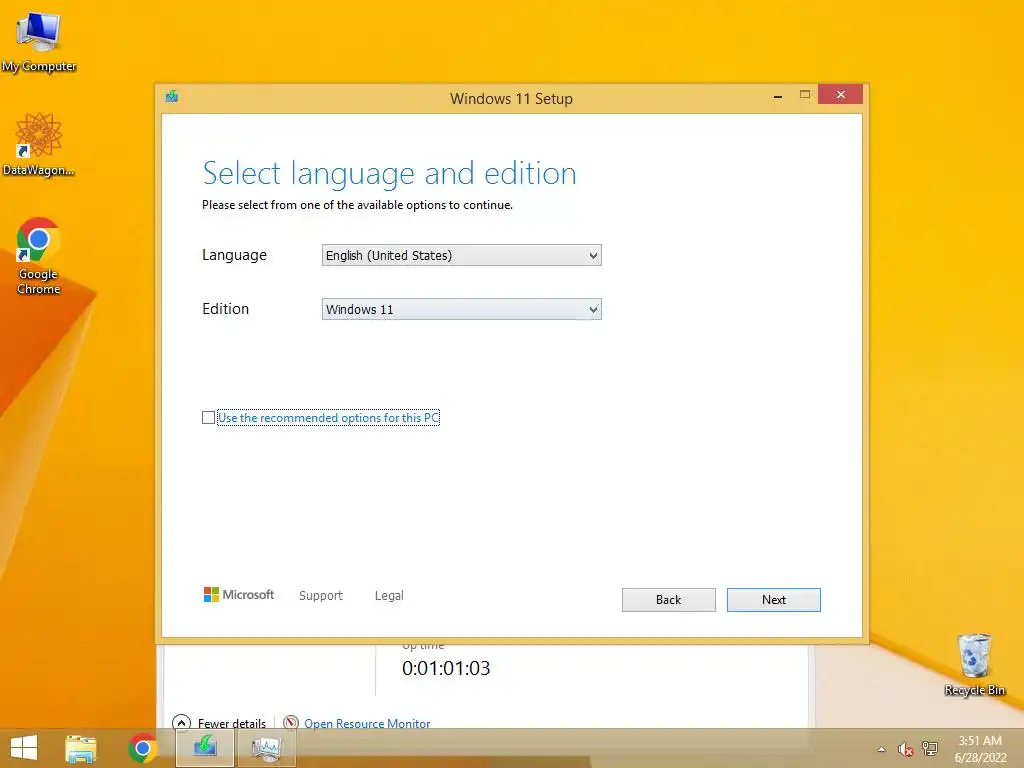Click the Select language and edition heading
1024x768 pixels.
[390, 174]
